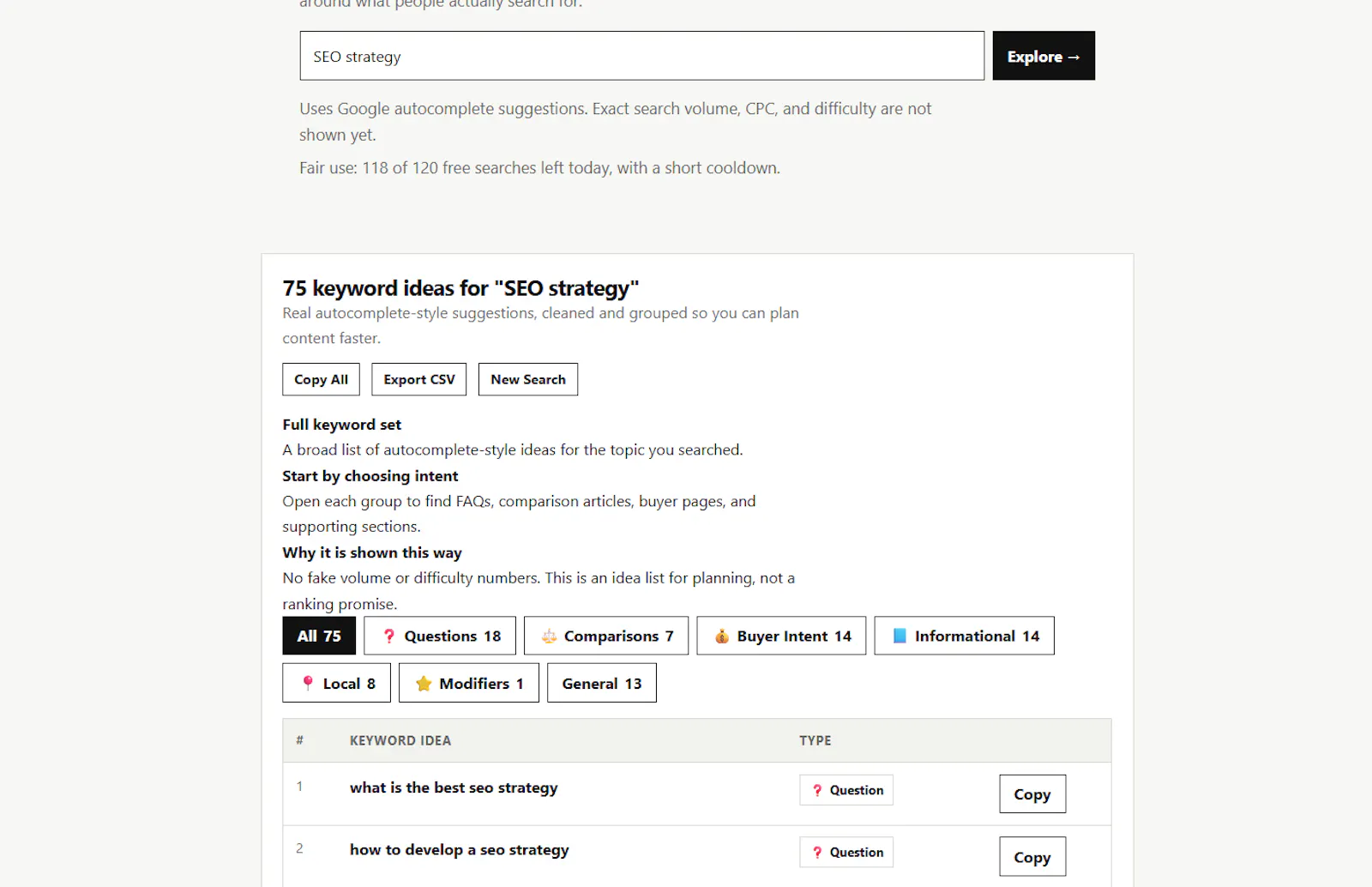The width and height of the screenshot is (1372, 887).
Task: Show General 13 keywords
Action: click(602, 683)
